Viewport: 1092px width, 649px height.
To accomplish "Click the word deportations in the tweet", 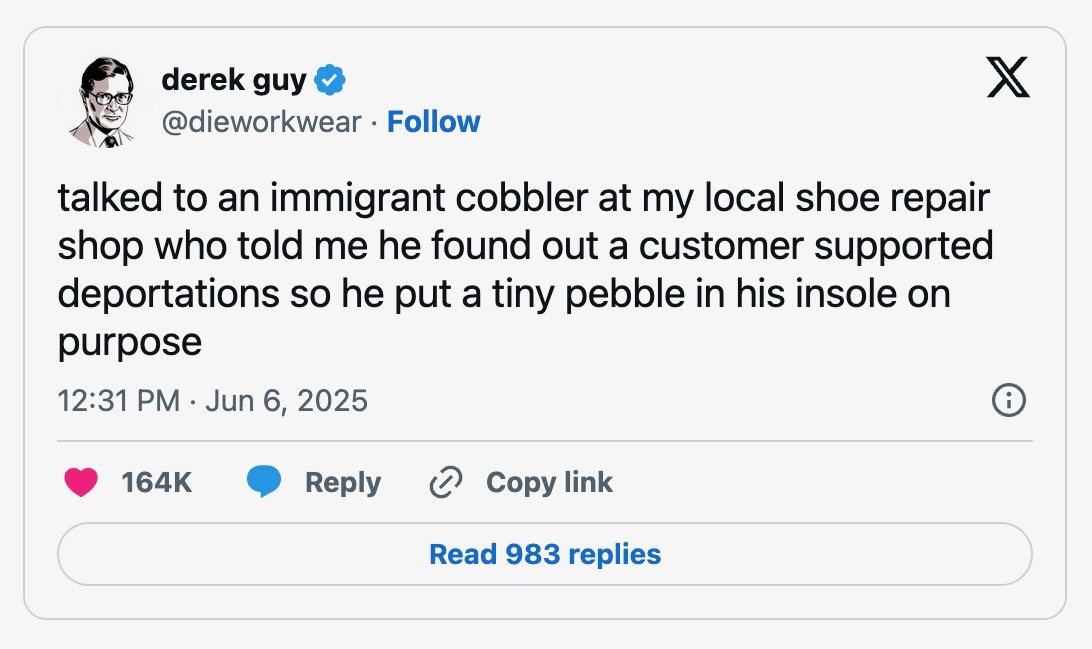I will tap(169, 294).
